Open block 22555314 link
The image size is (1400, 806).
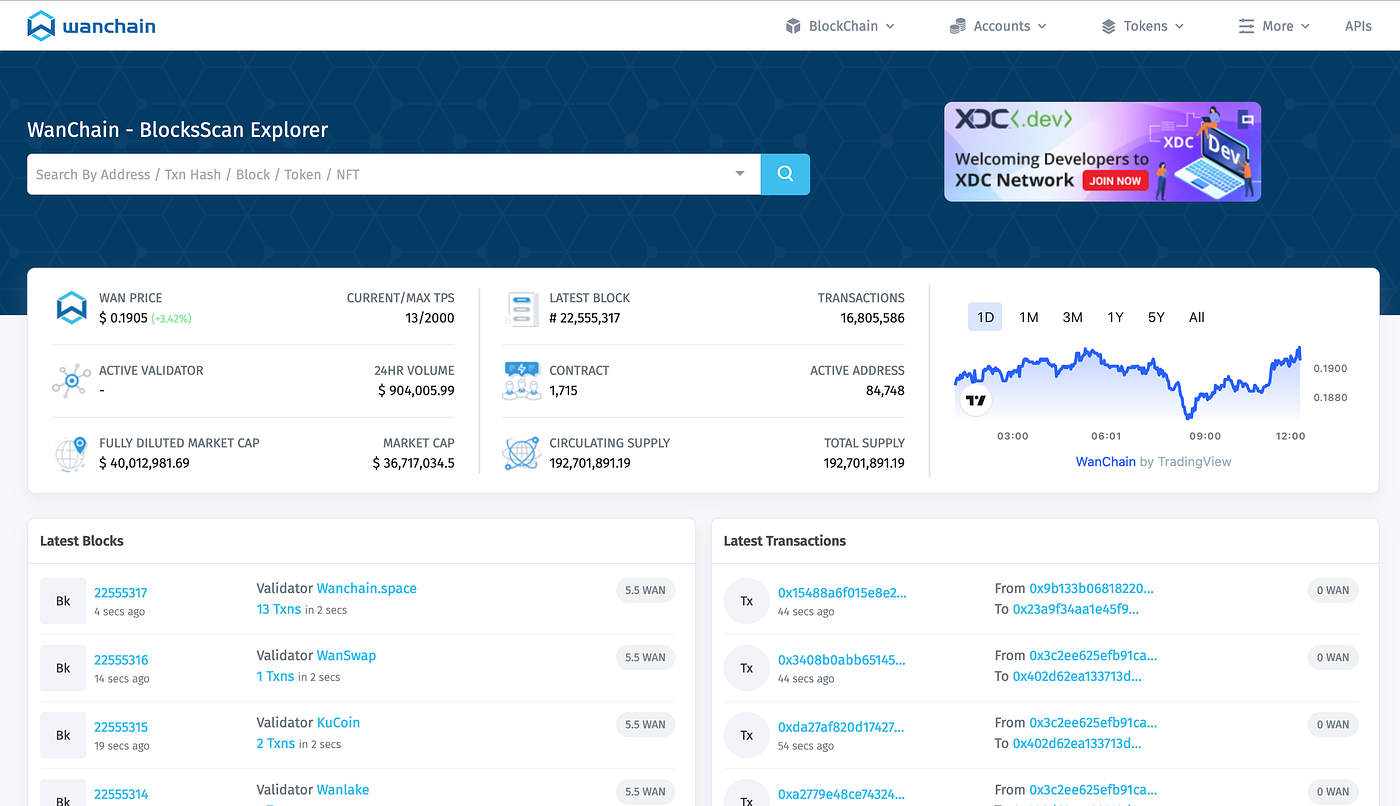pos(121,794)
